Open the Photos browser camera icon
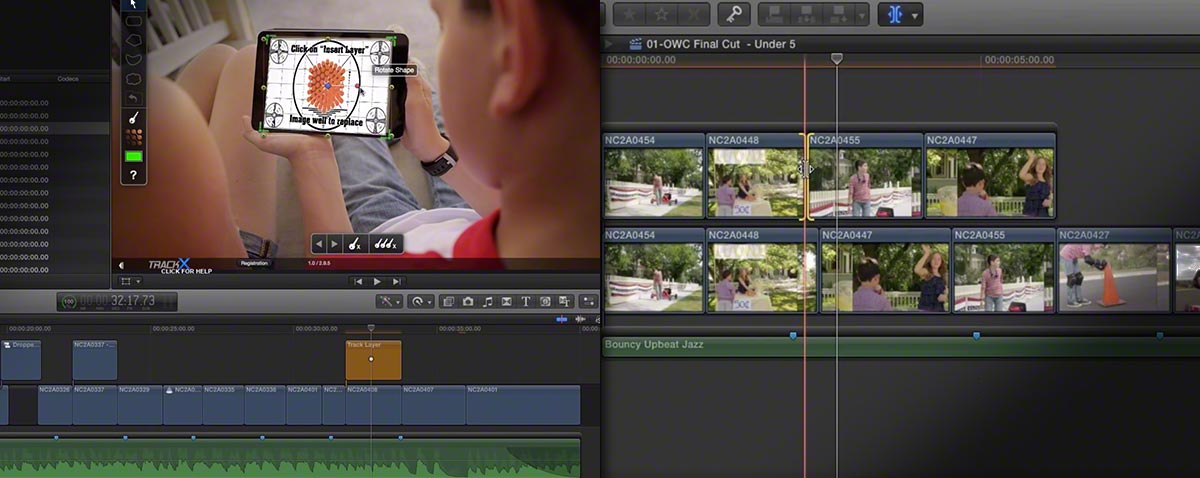 [467, 301]
